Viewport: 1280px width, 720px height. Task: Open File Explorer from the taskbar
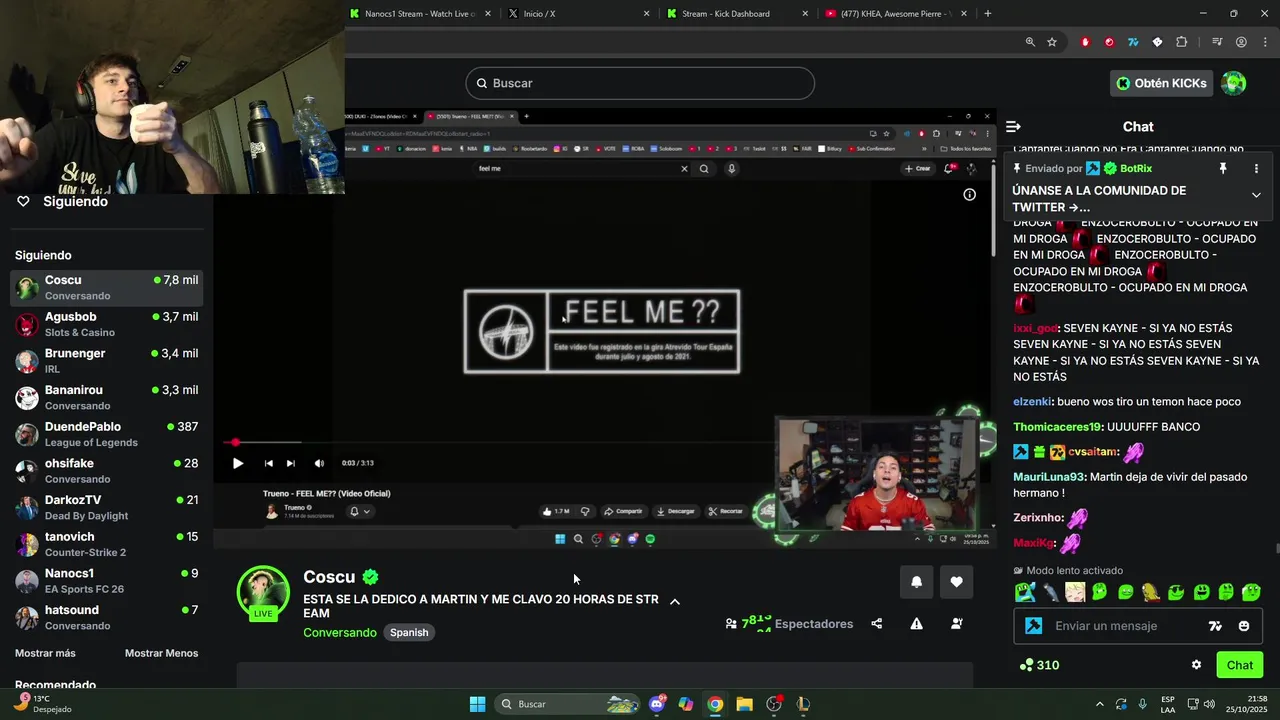744,704
